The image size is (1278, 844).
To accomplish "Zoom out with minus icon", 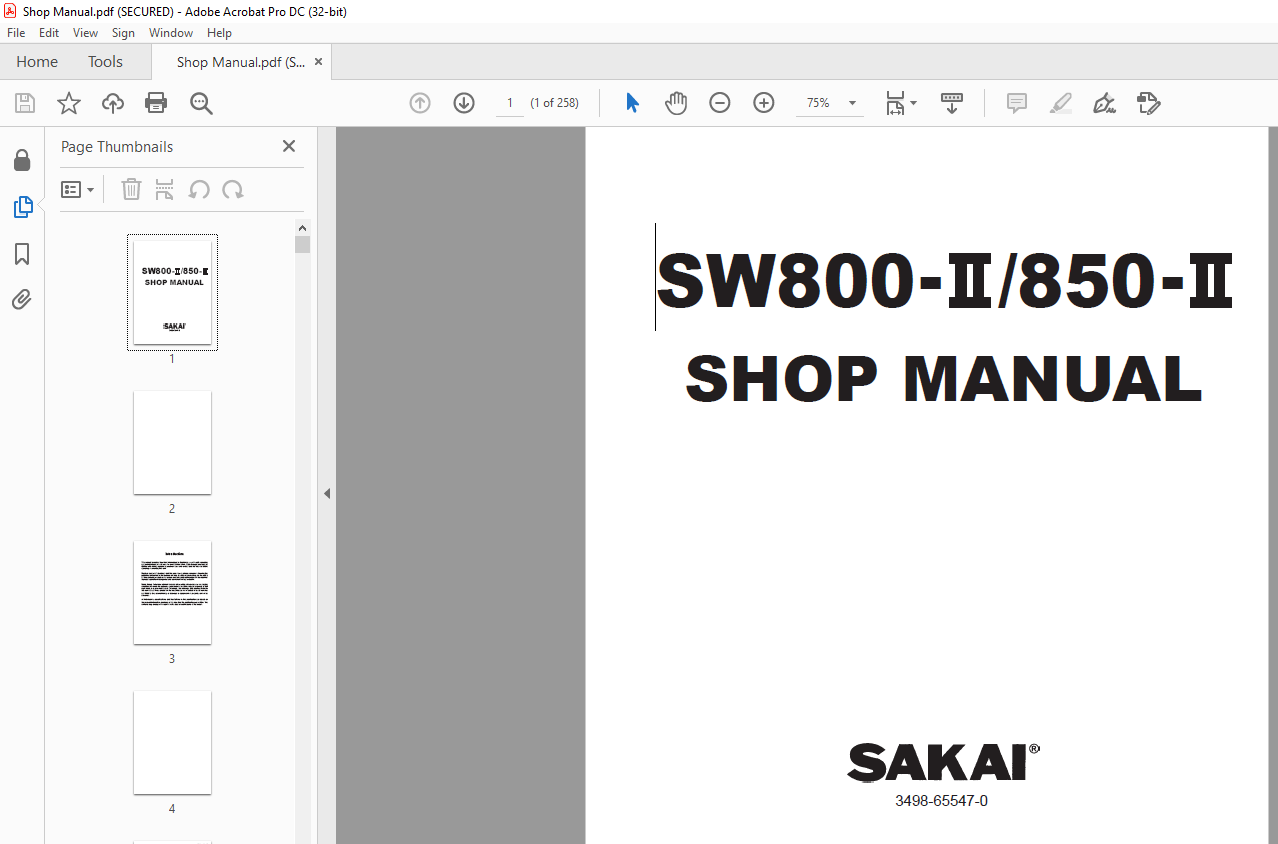I will (720, 103).
